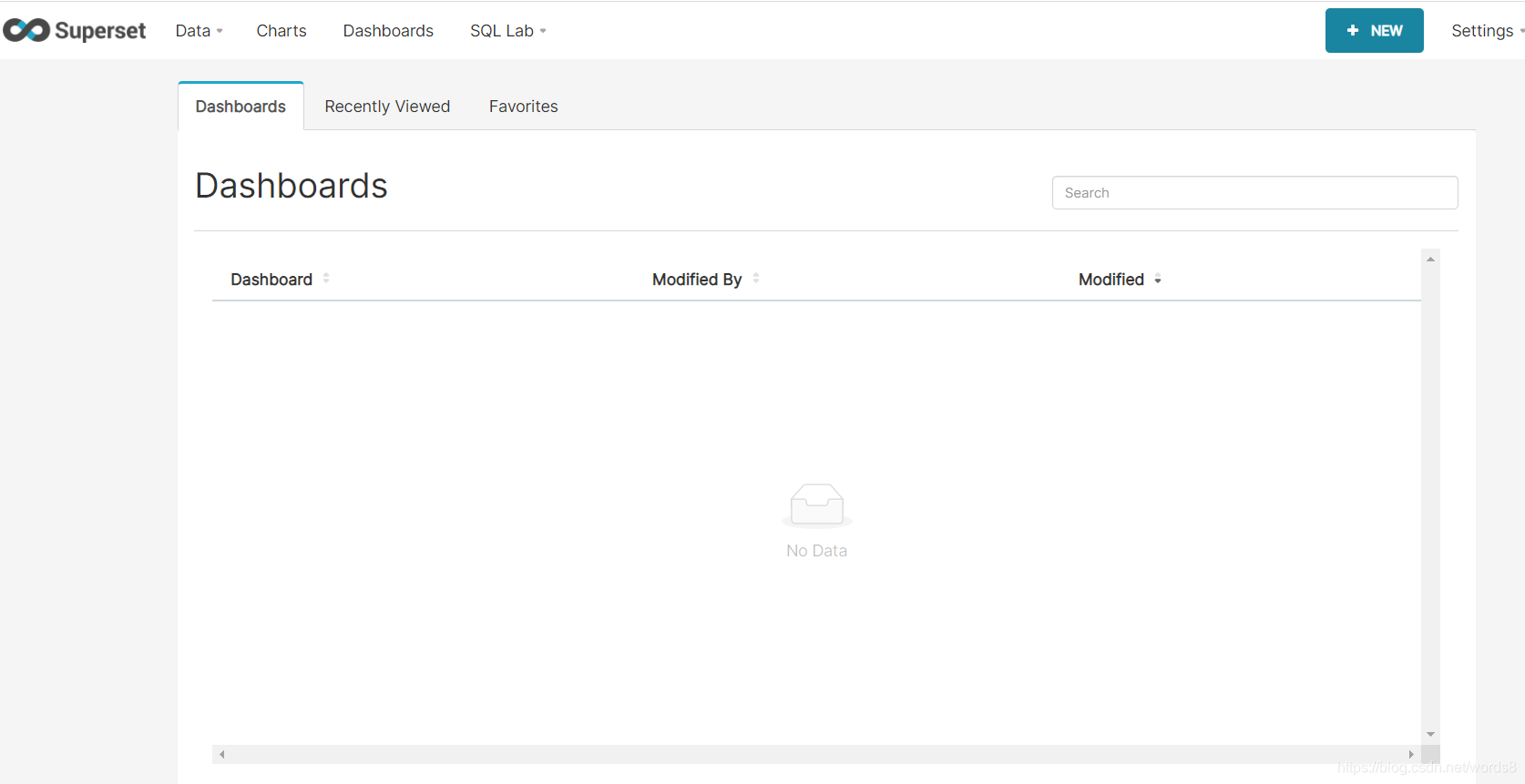Switch to the Recently Viewed tab

click(x=387, y=107)
